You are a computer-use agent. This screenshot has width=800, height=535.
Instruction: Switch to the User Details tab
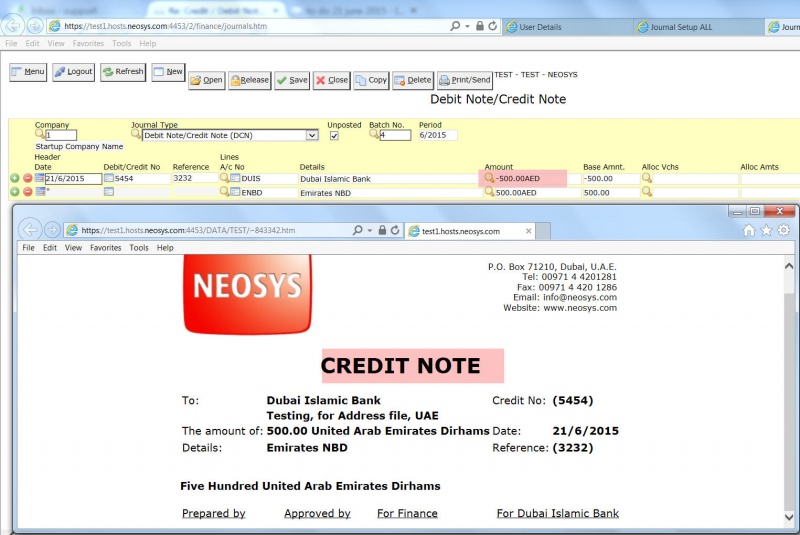point(567,27)
